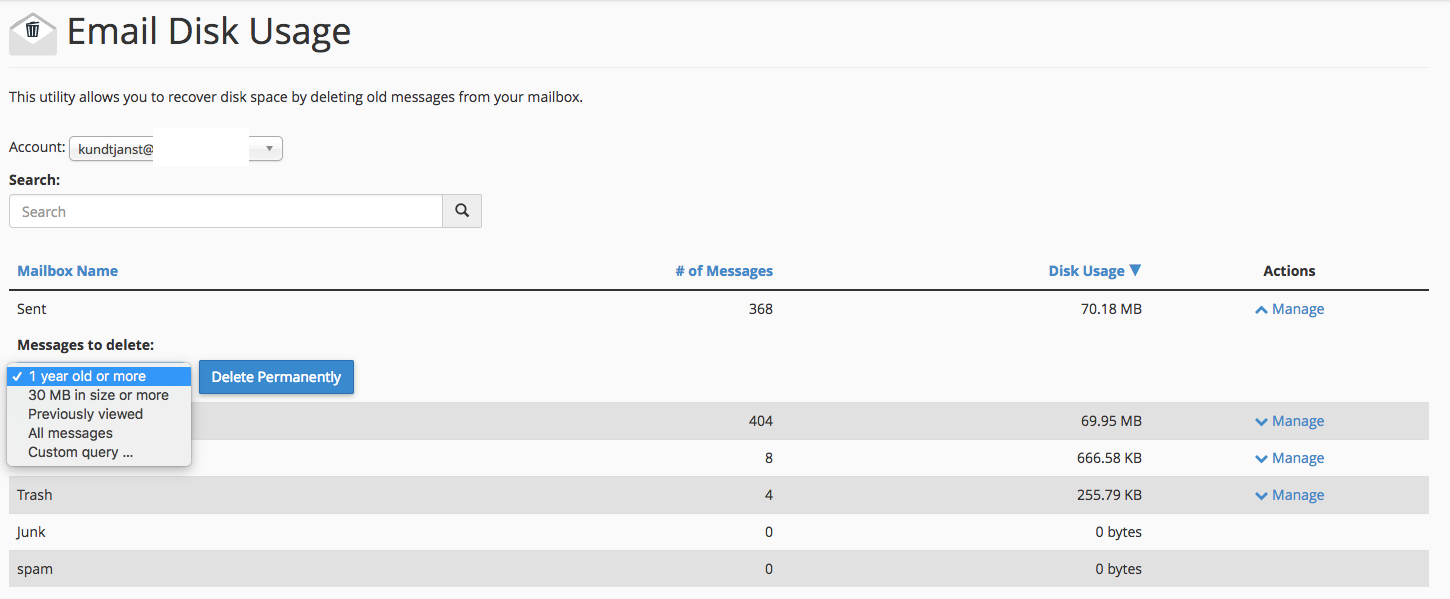
Task: Click the Delete Permanently button
Action: click(276, 377)
